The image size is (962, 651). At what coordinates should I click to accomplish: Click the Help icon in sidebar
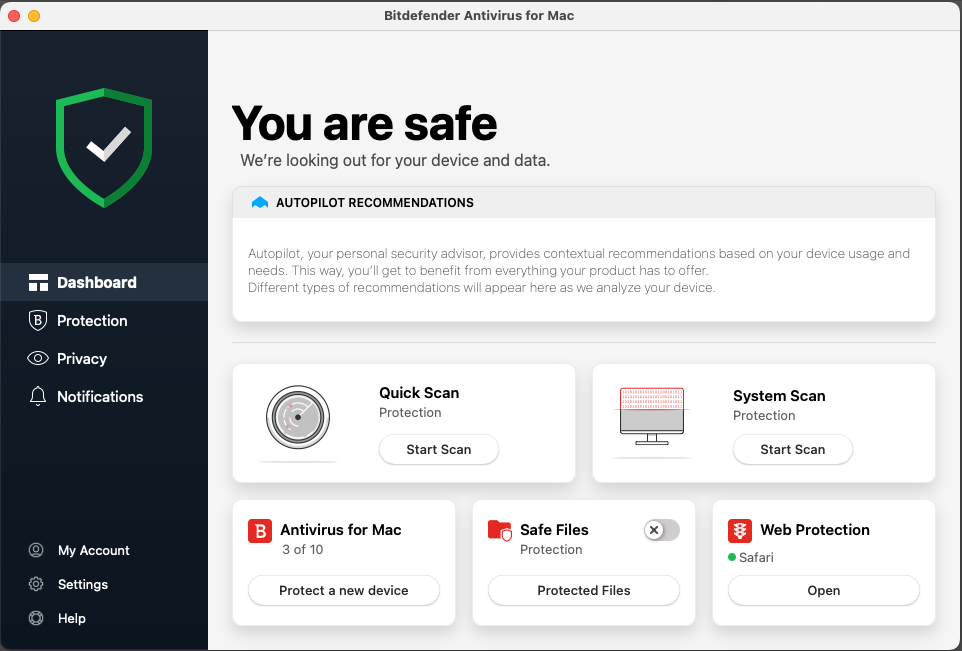(x=38, y=618)
